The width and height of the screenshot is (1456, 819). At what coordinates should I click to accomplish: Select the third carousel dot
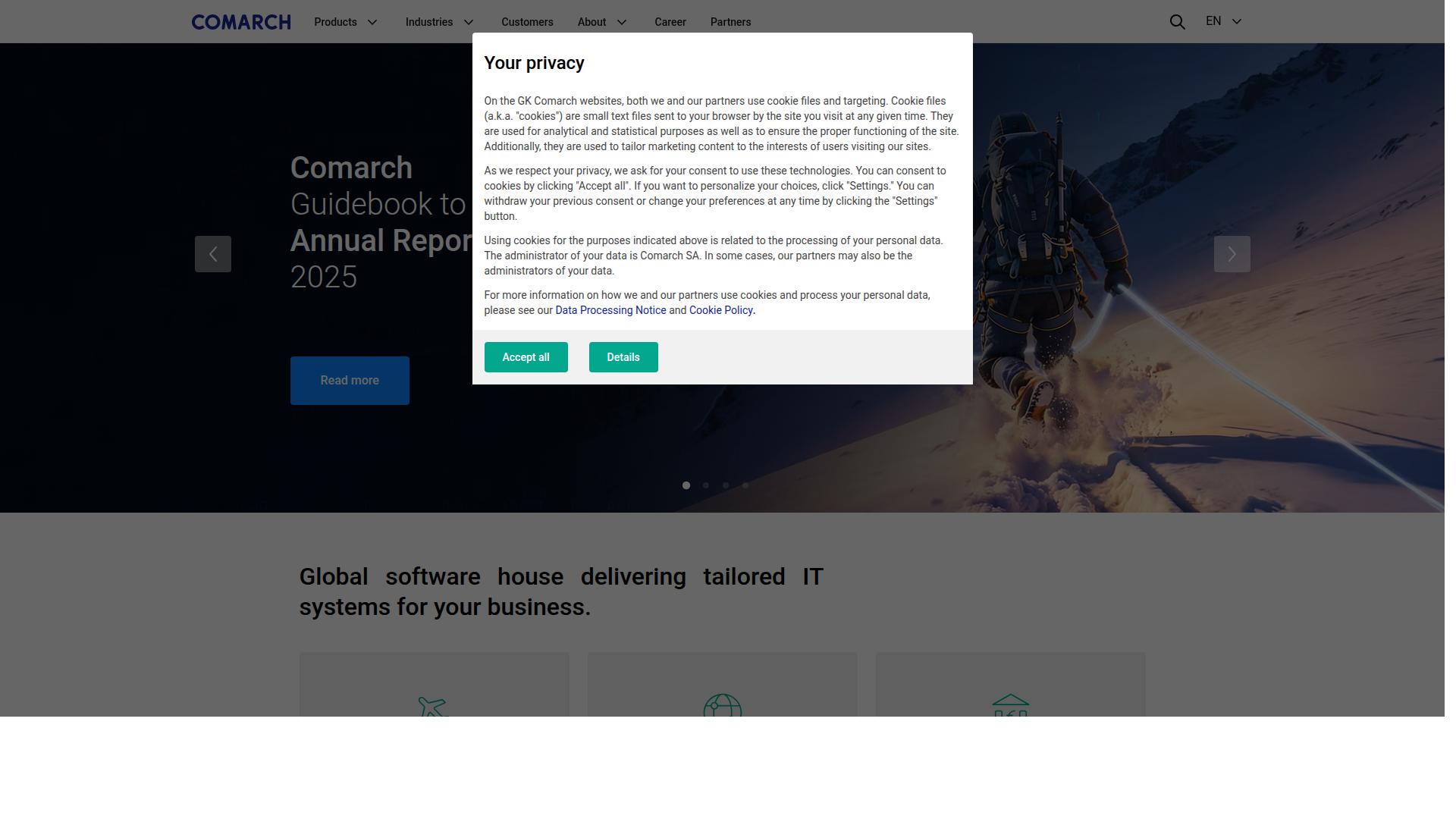pos(726,485)
